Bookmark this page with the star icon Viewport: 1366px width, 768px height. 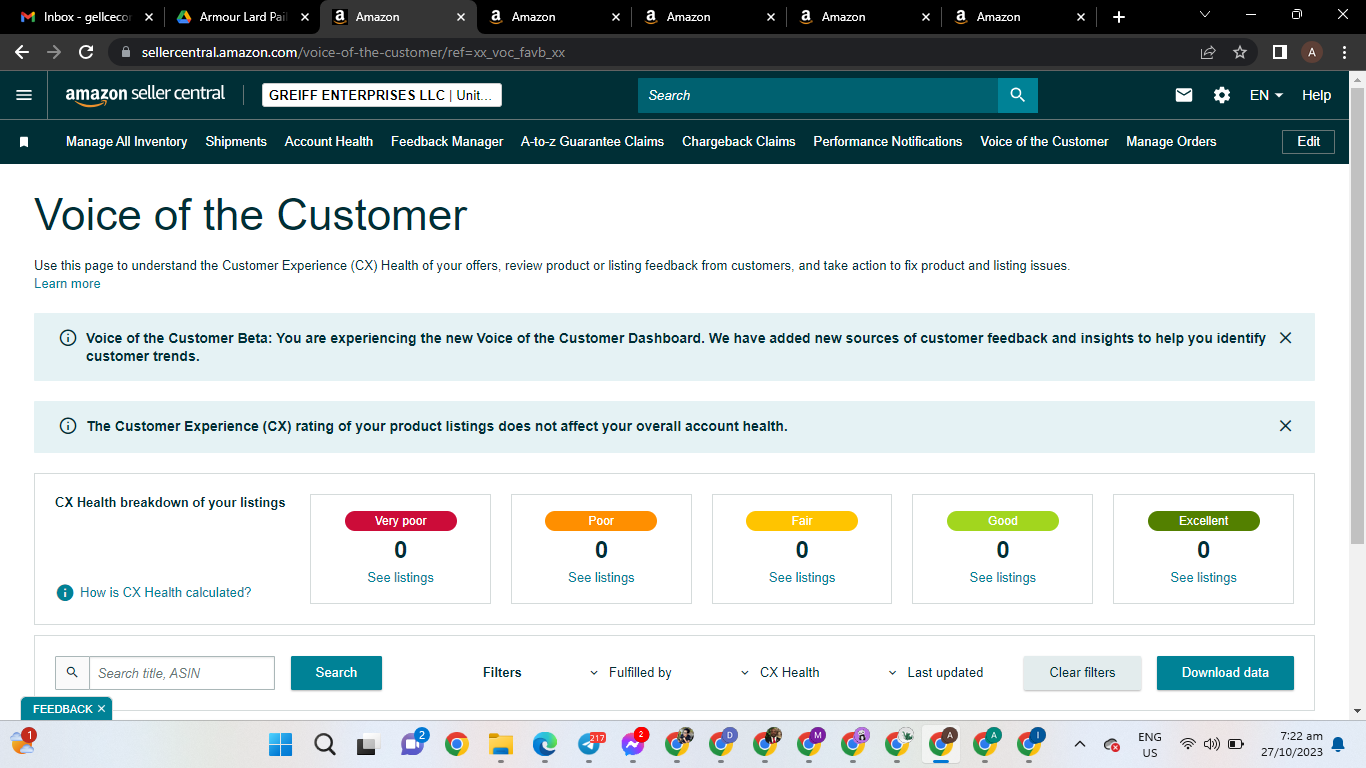[1240, 52]
